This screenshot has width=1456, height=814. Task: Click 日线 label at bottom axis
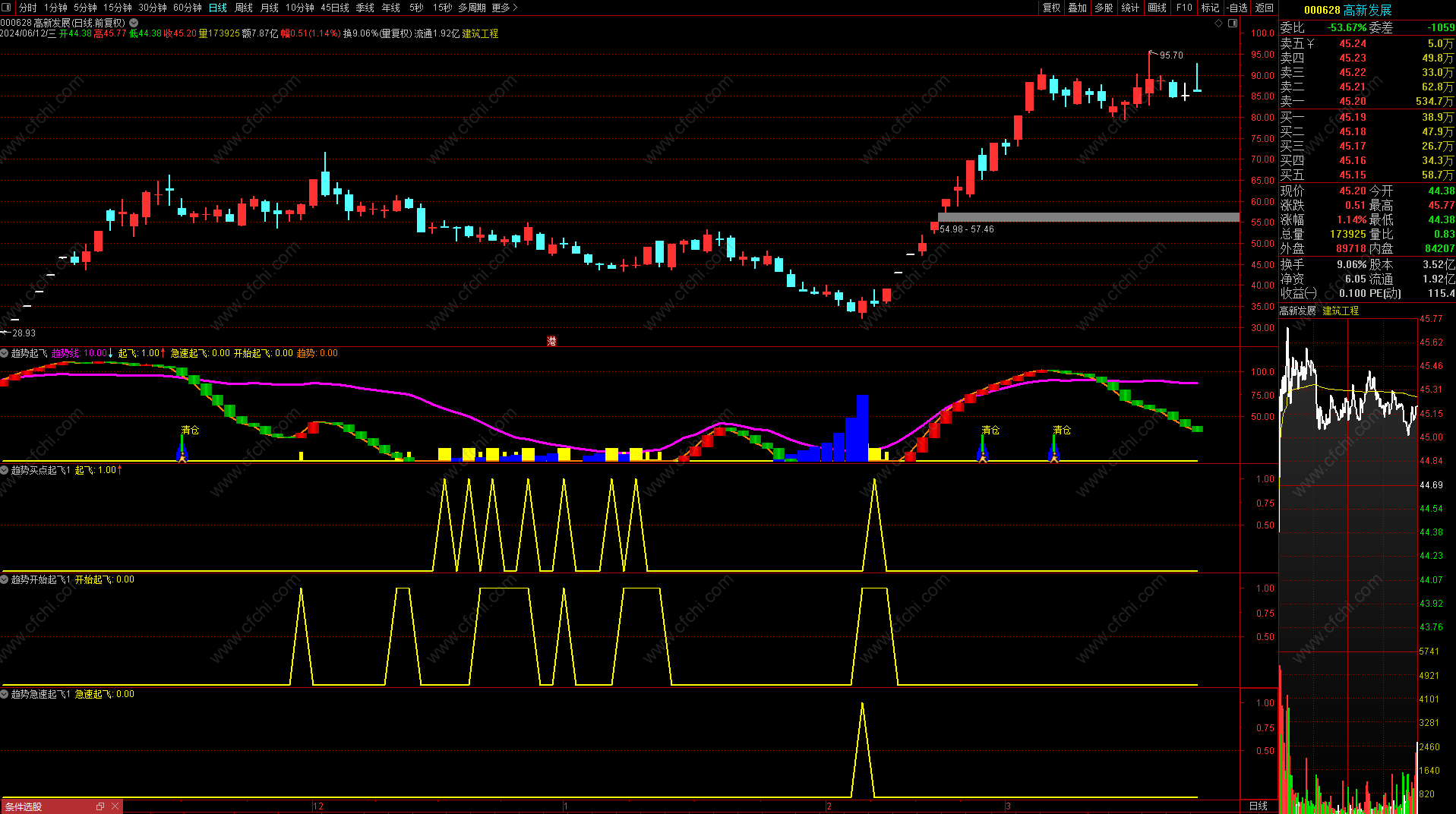click(1259, 806)
